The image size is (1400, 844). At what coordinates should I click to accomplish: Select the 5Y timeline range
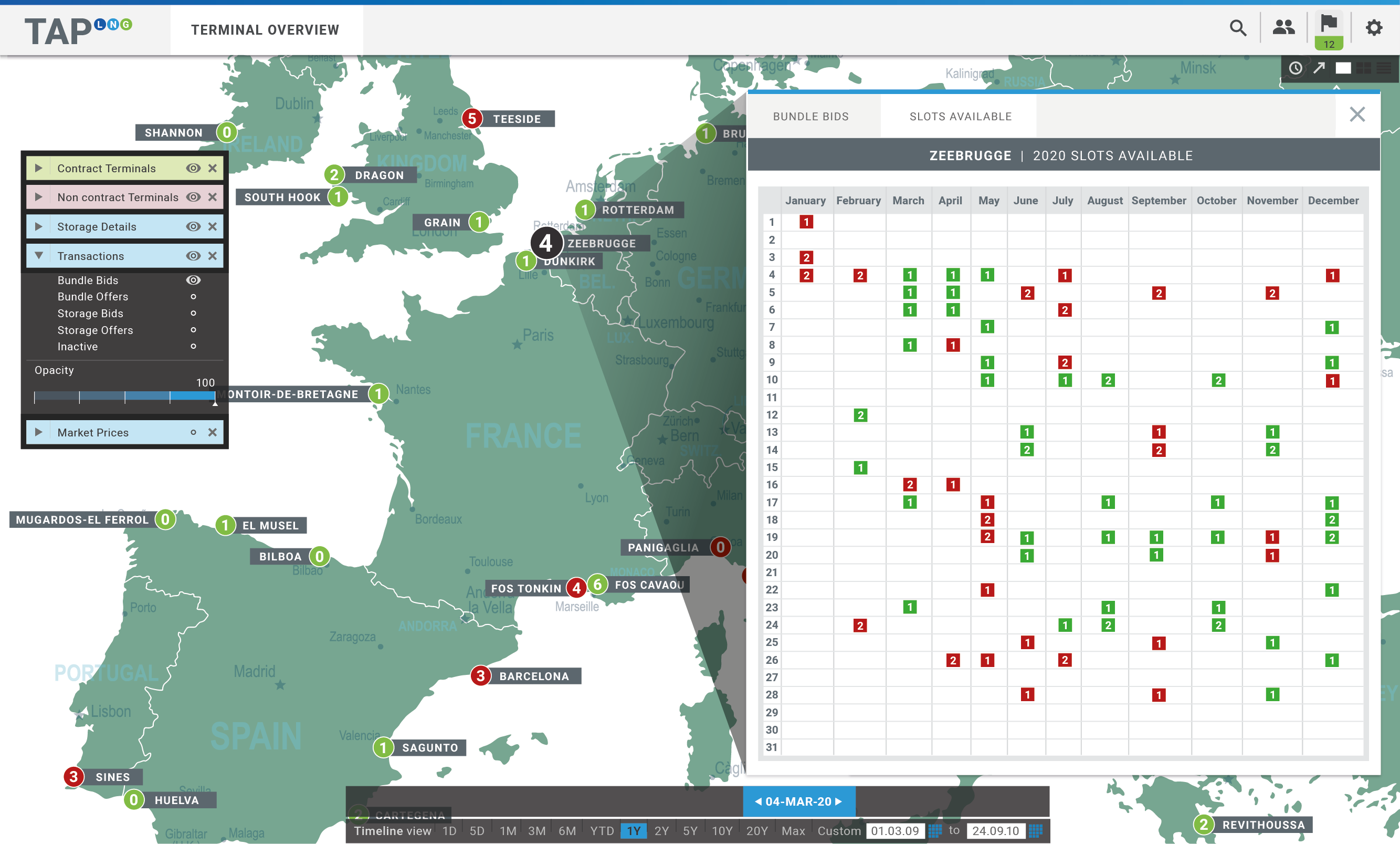pyautogui.click(x=690, y=831)
